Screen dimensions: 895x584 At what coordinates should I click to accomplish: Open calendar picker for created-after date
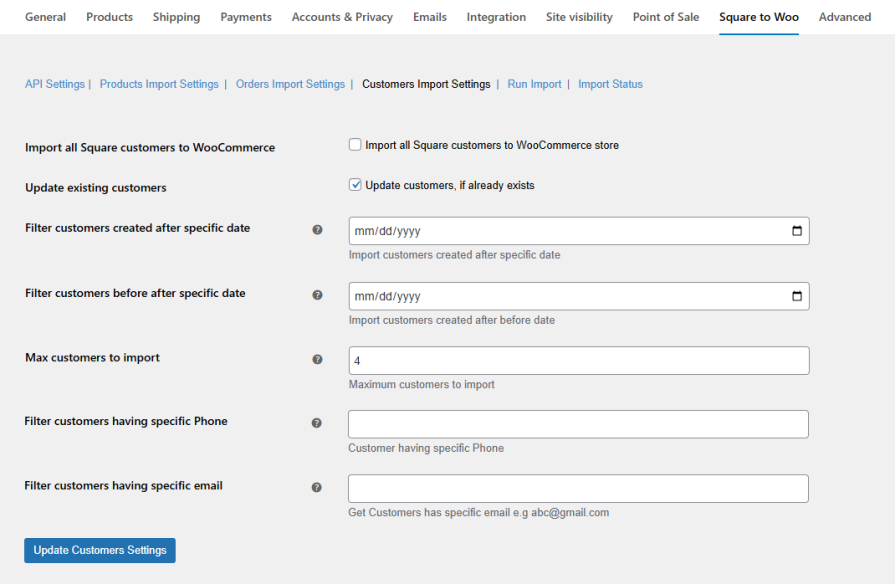point(797,231)
